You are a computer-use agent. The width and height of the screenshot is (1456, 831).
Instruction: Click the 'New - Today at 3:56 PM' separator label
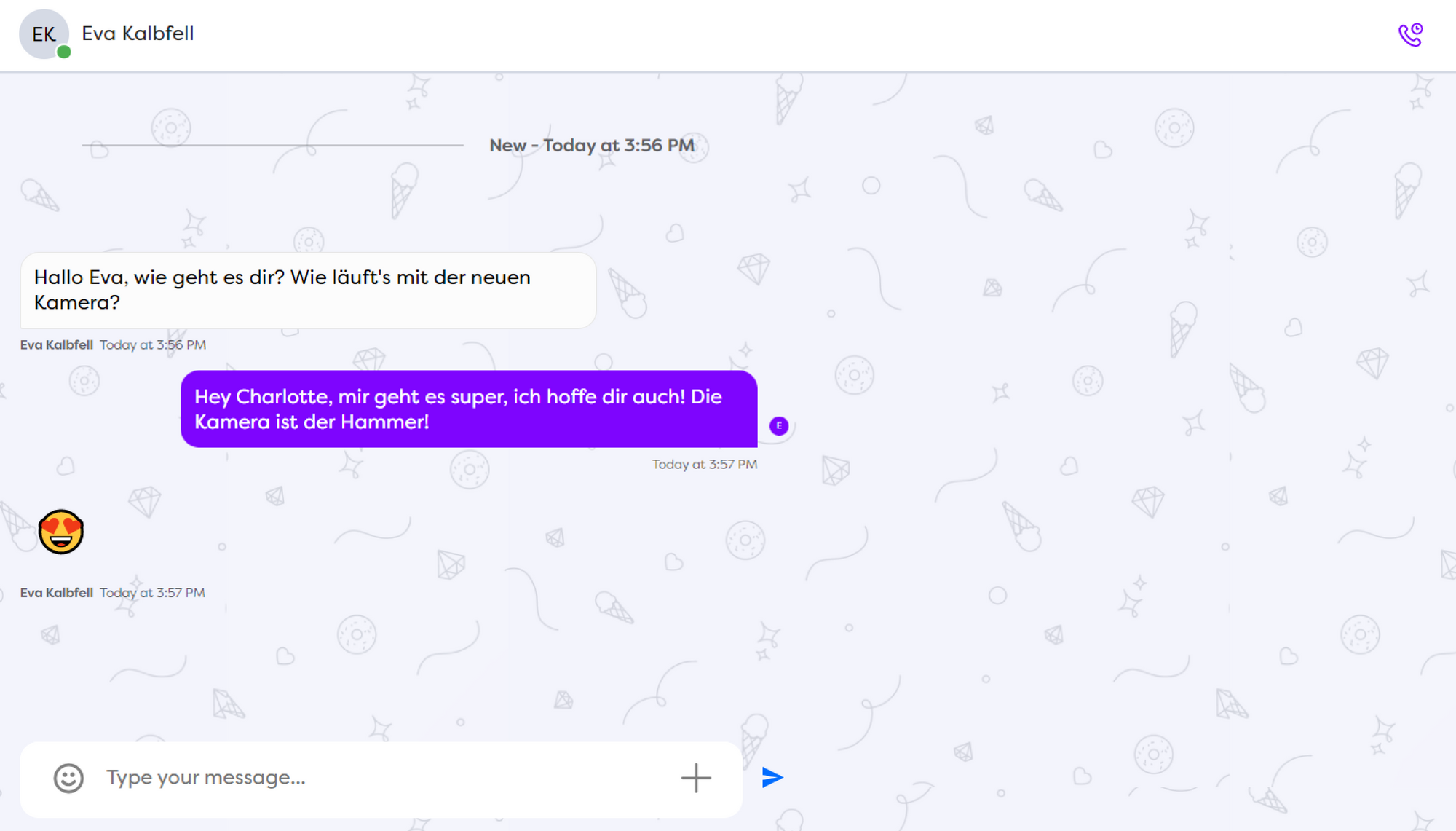592,145
